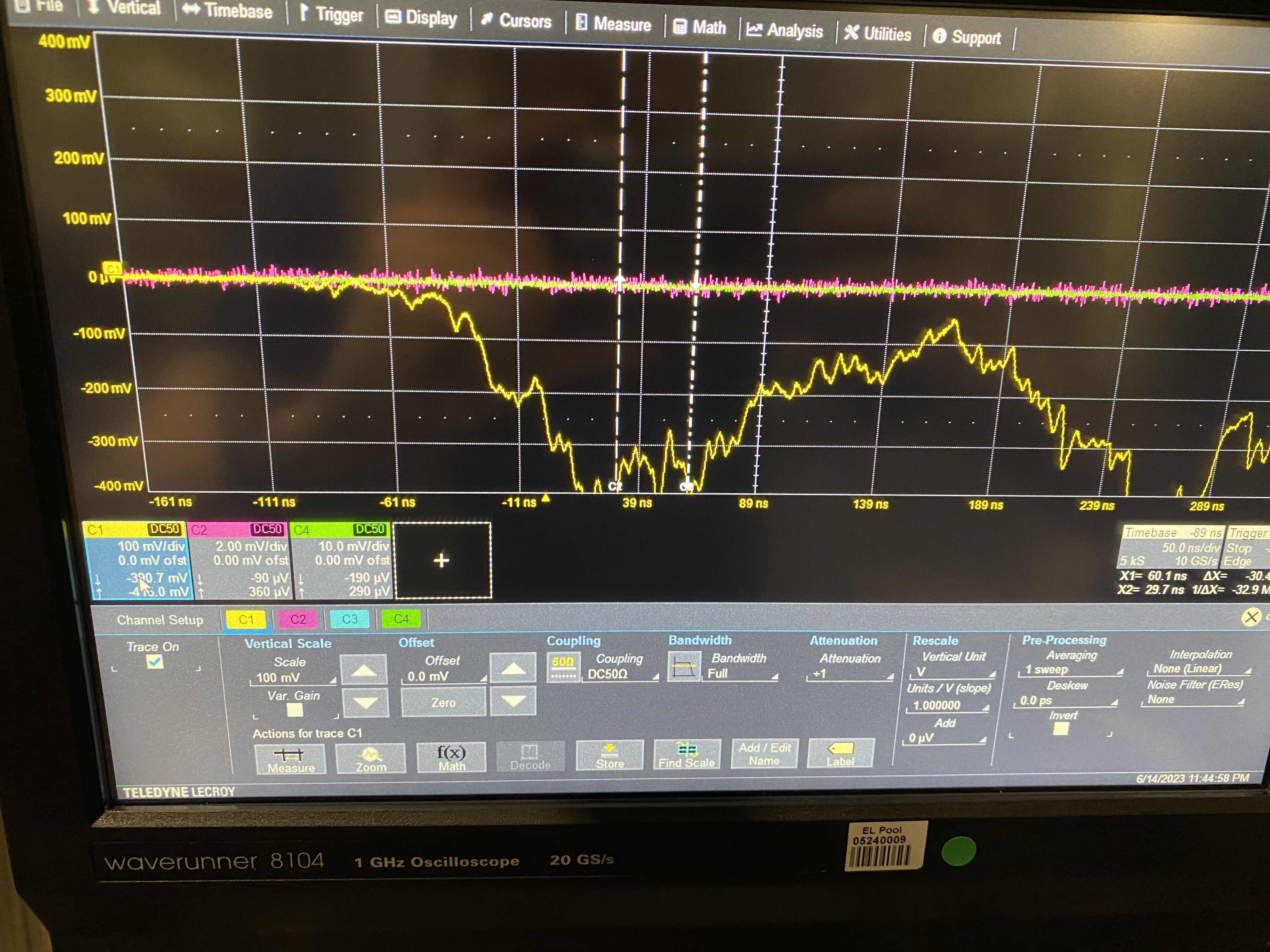
Task: Click the date and time 6/14/2023 display
Action: point(1193,778)
